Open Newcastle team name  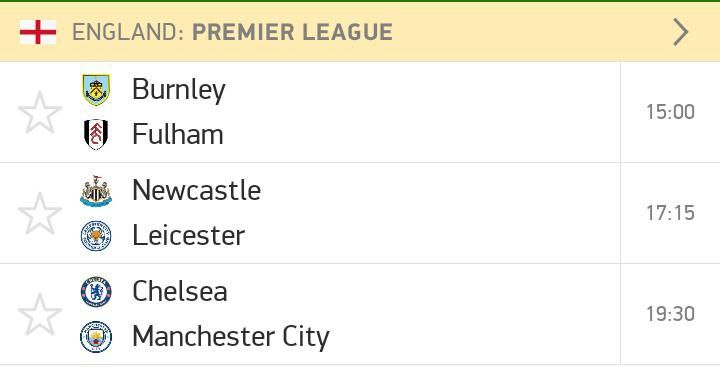pyautogui.click(x=197, y=190)
